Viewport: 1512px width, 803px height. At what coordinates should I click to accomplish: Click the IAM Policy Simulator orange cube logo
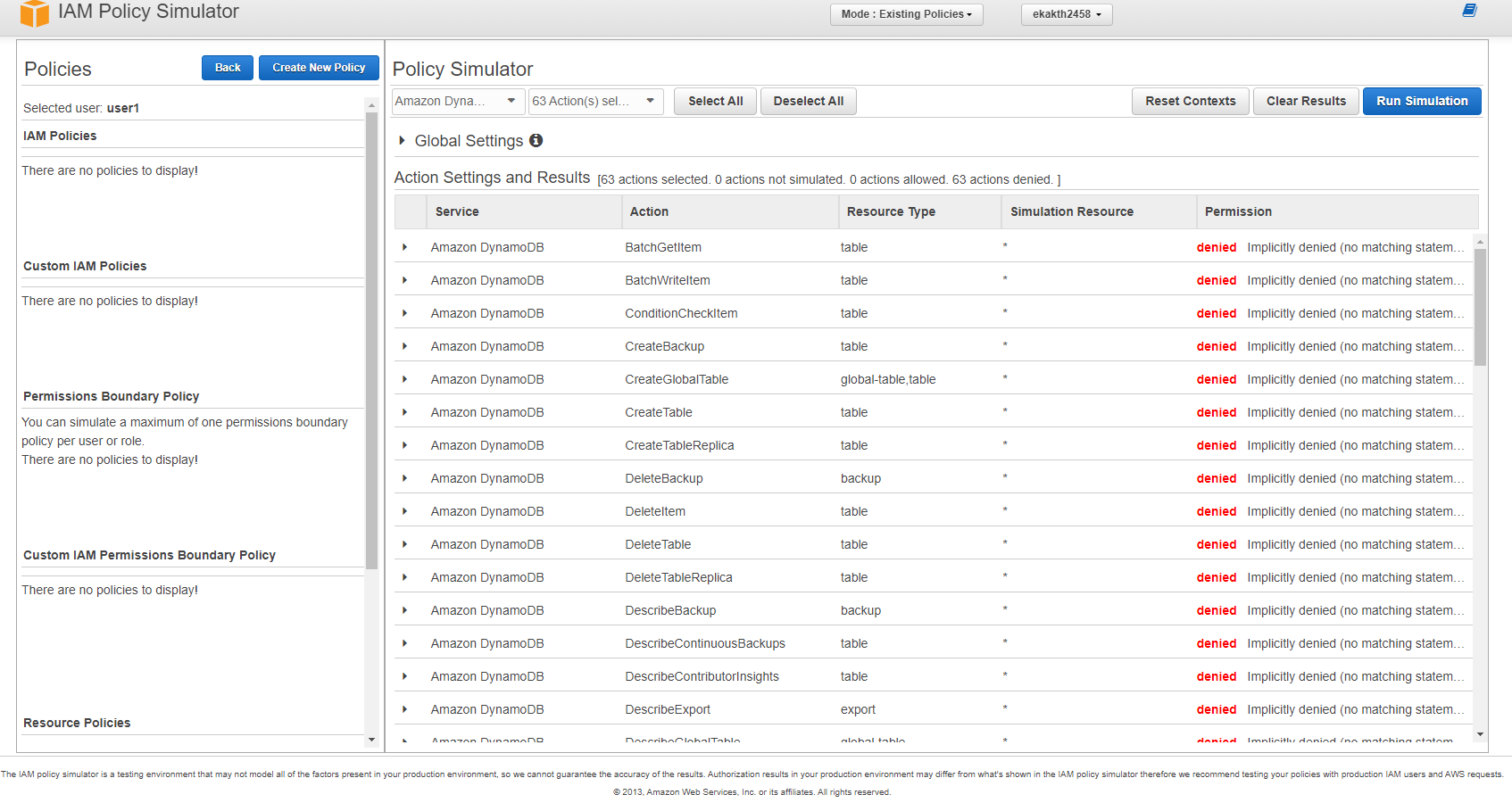click(x=35, y=13)
